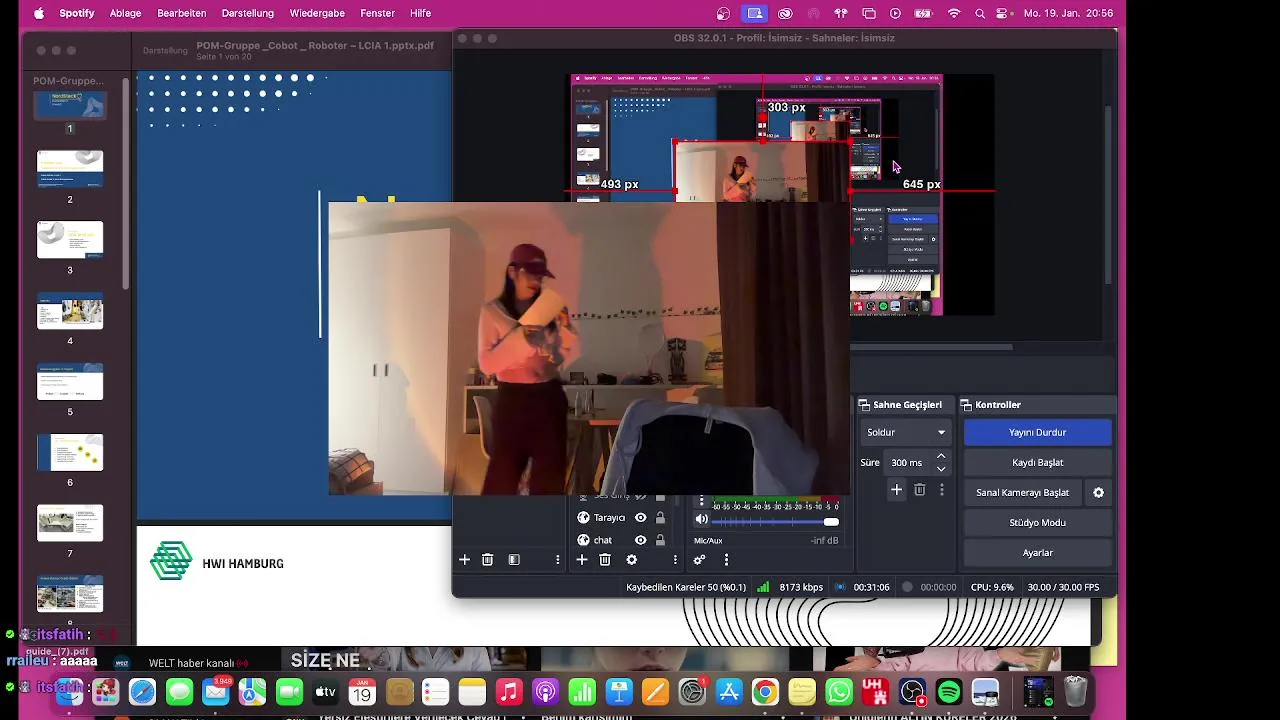Add a scene transition with plus icon
This screenshot has width=1280, height=720.
tap(896, 490)
